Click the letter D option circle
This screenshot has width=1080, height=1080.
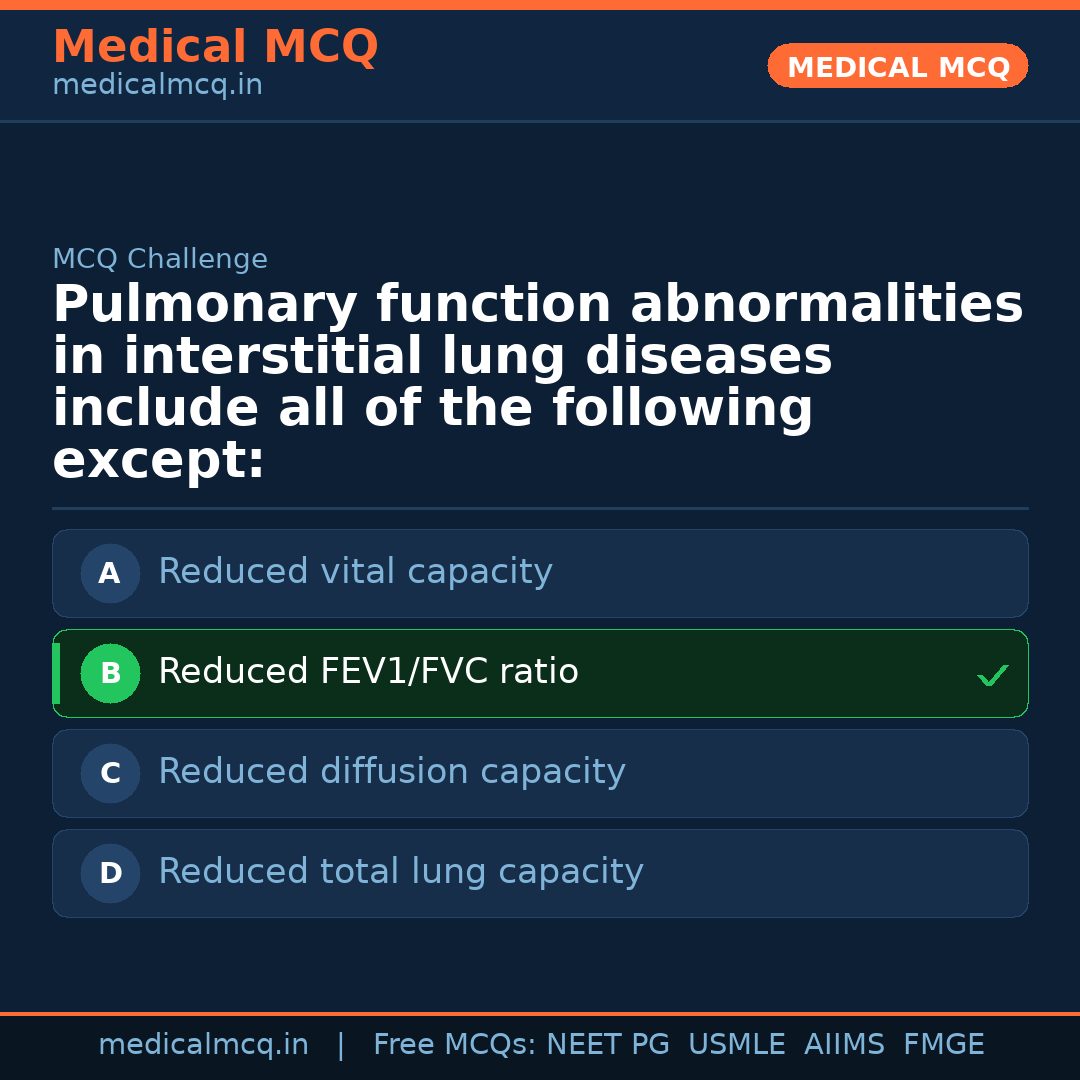click(x=110, y=874)
